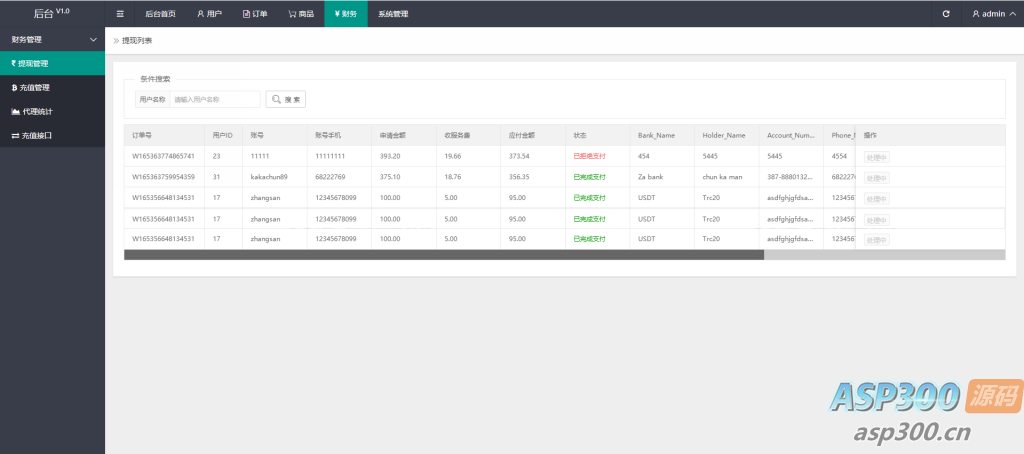Open 用户 tab with person icon
Image resolution: width=1024 pixels, height=454 pixels.
coord(209,14)
